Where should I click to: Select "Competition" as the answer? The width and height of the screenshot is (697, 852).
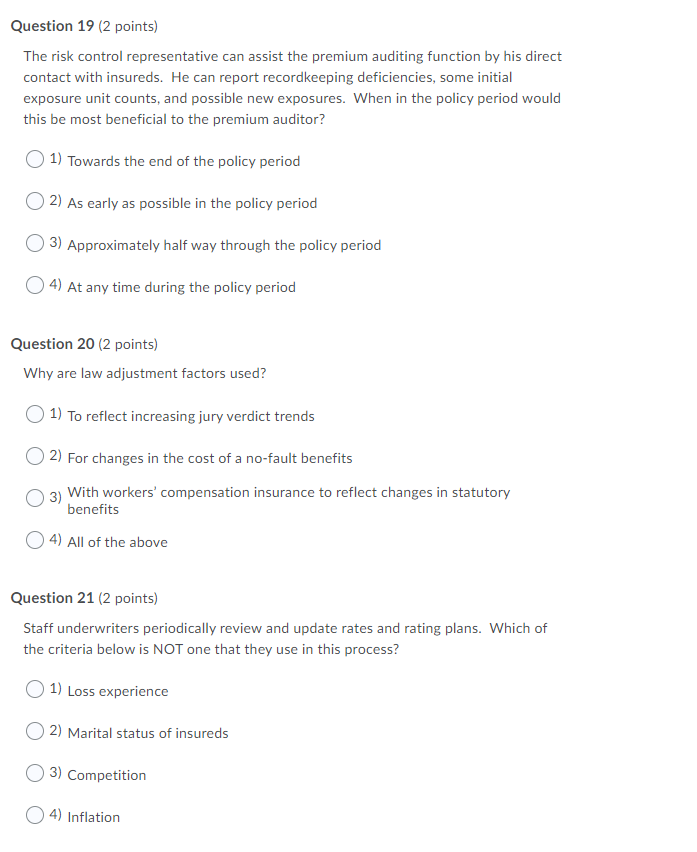33,773
